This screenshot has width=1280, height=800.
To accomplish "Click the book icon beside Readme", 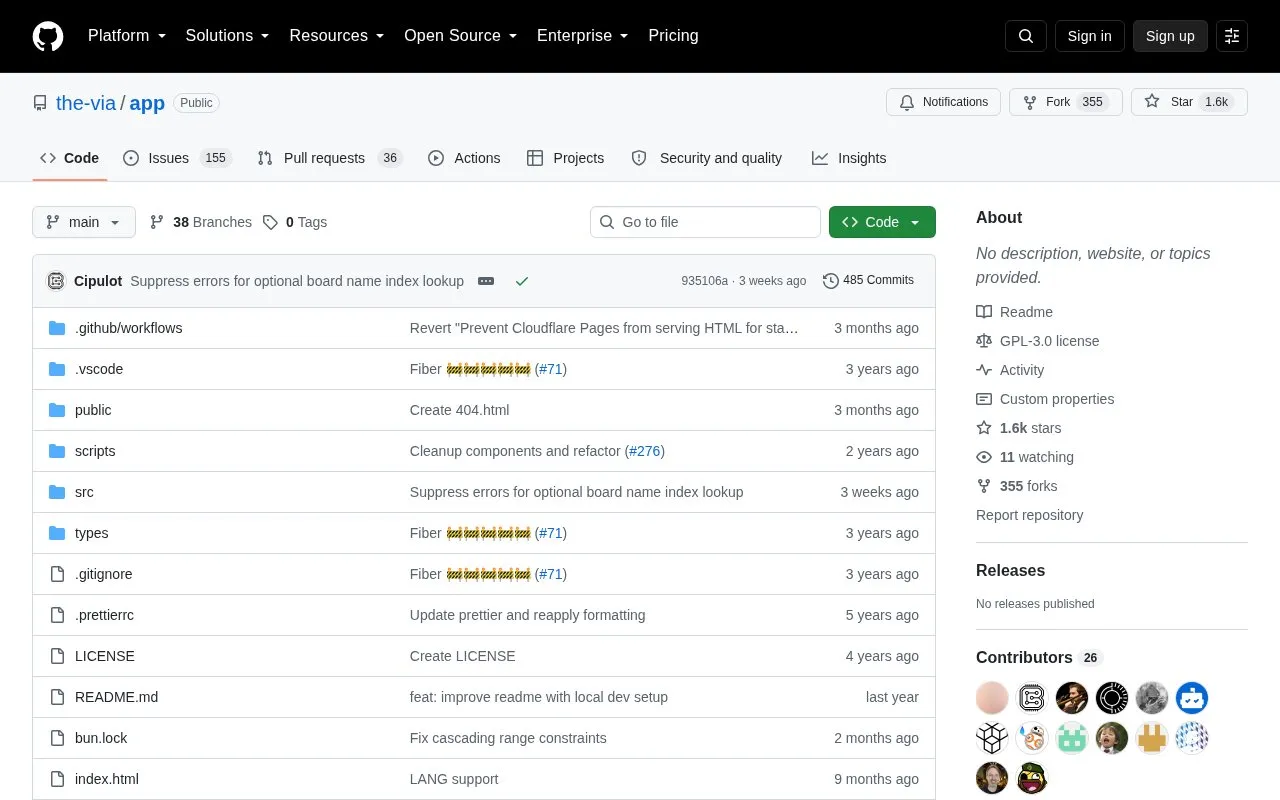I will [x=984, y=312].
